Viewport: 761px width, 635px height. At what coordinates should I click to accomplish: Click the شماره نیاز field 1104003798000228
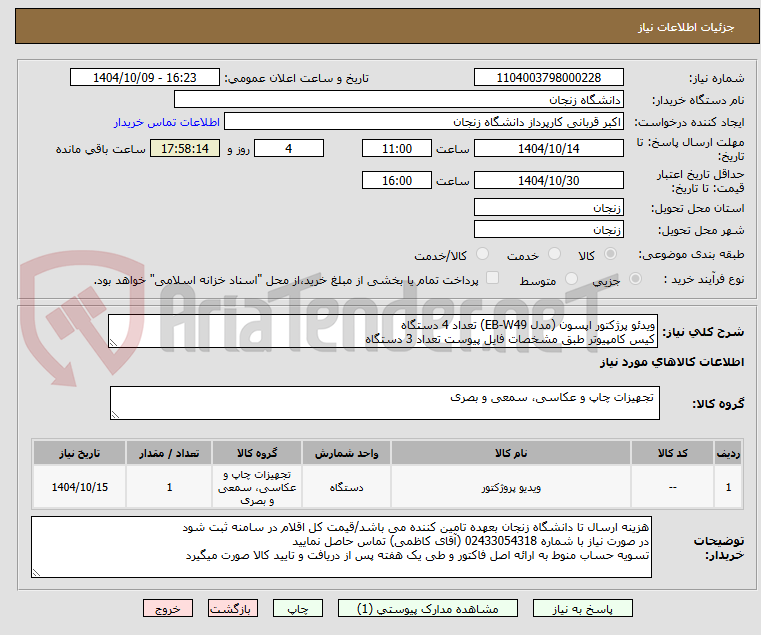548,78
